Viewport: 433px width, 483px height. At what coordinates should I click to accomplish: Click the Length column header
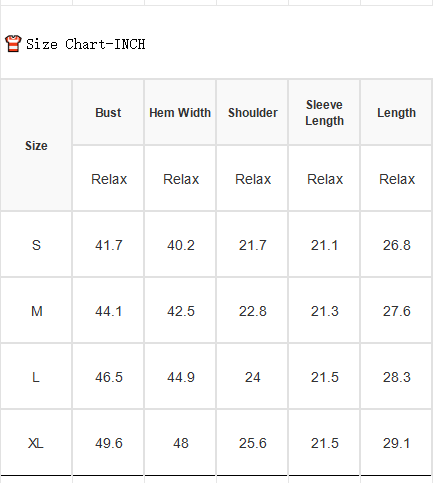pyautogui.click(x=396, y=113)
